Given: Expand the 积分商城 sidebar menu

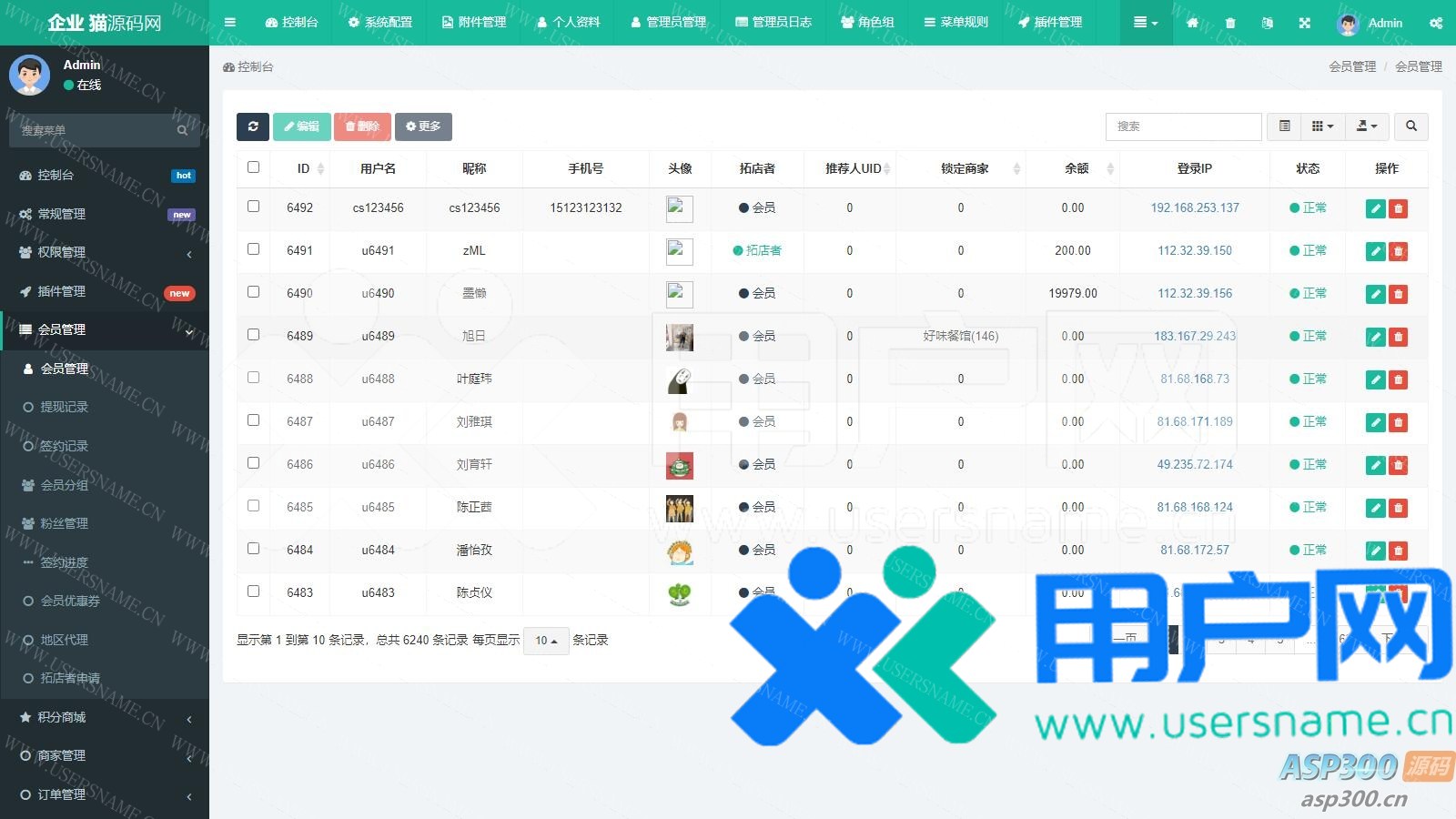Looking at the screenshot, I should 104,717.
